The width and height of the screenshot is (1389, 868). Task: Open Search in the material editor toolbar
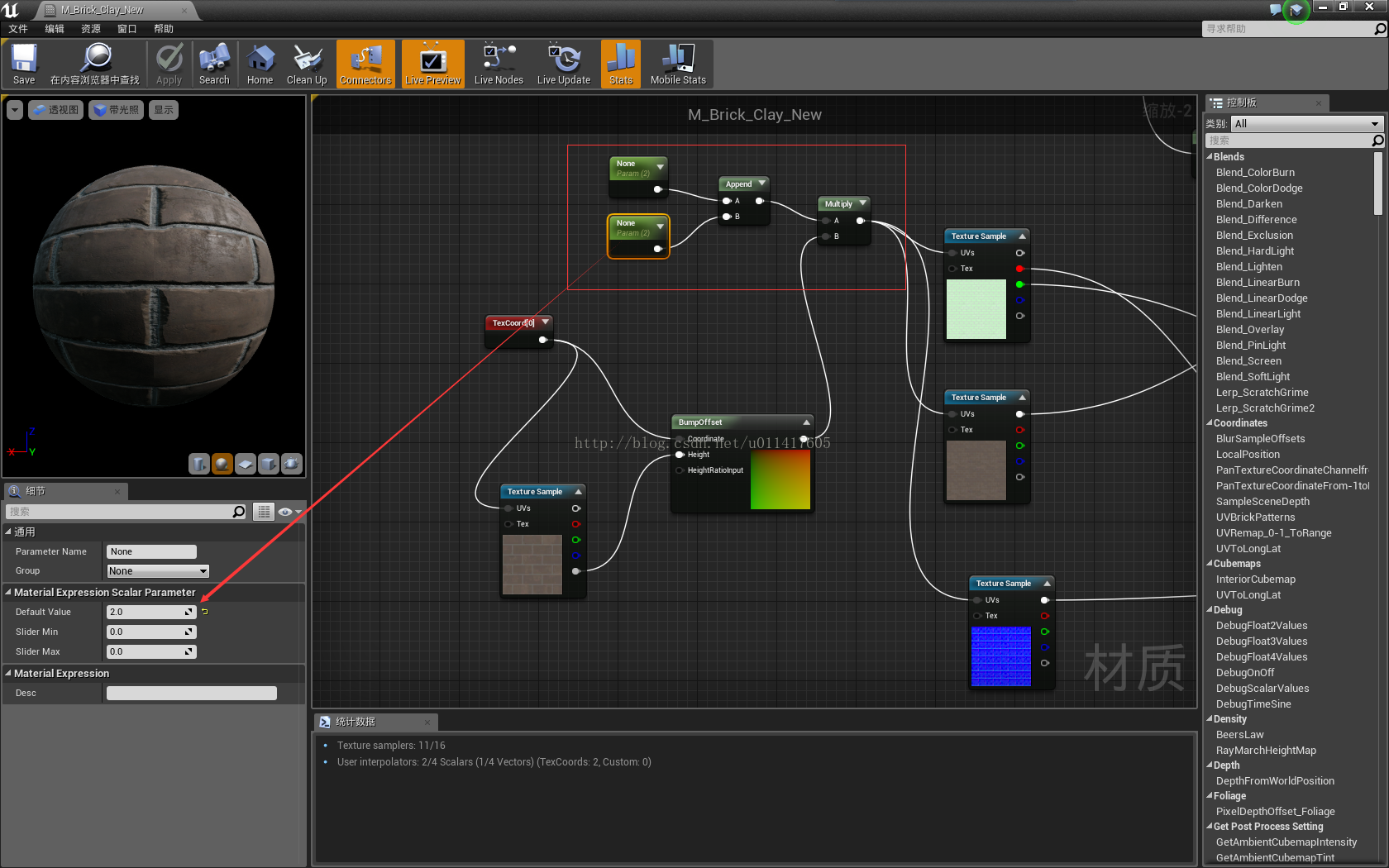214,64
